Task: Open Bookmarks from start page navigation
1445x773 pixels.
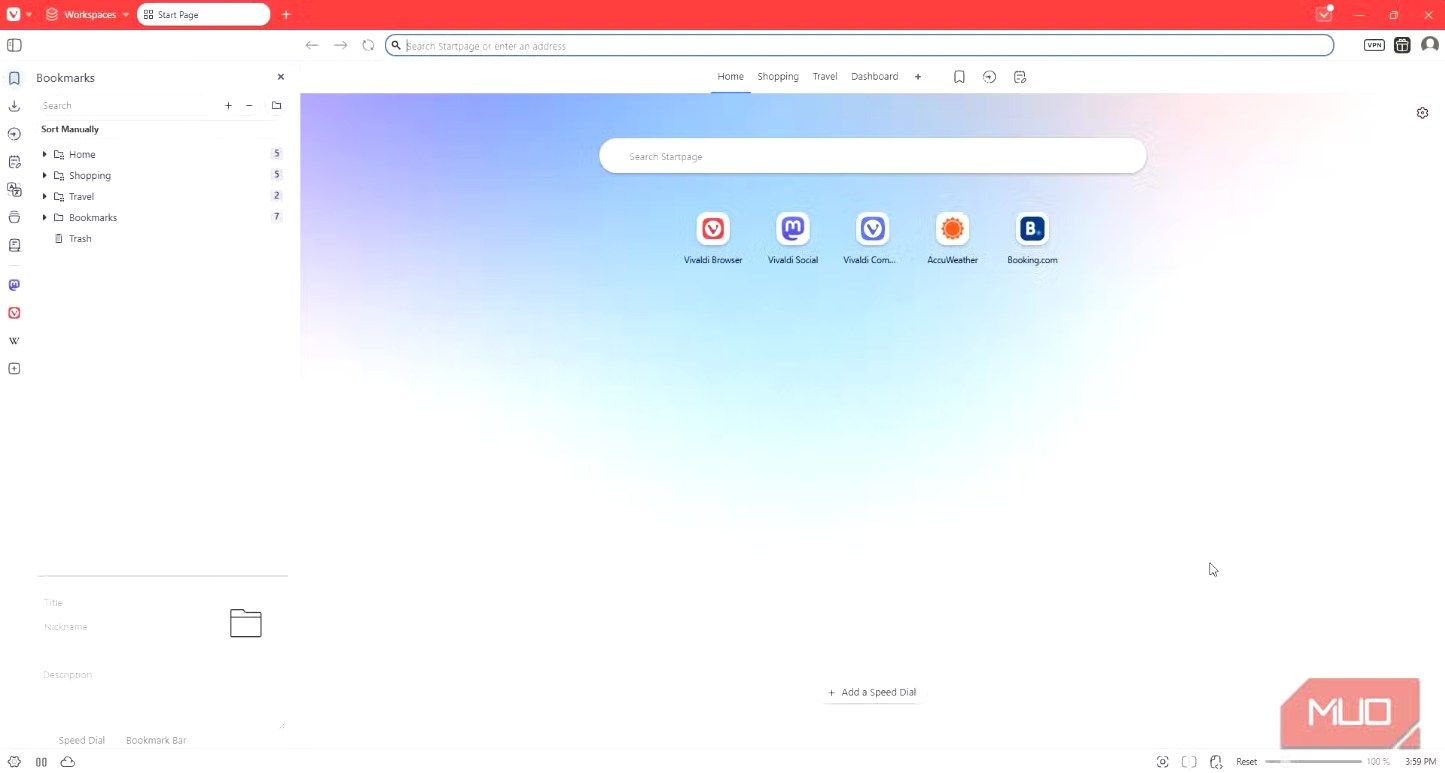Action: [959, 77]
